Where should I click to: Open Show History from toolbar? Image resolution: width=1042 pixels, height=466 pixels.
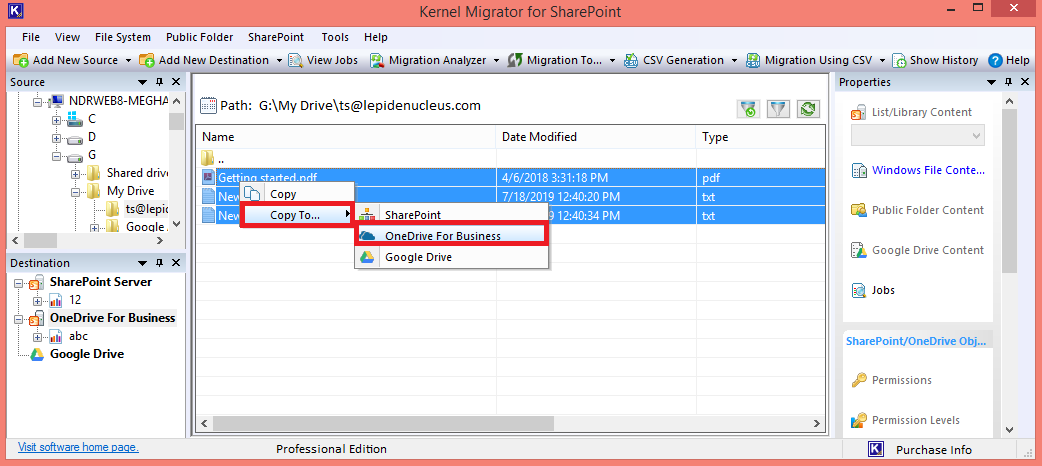point(935,60)
